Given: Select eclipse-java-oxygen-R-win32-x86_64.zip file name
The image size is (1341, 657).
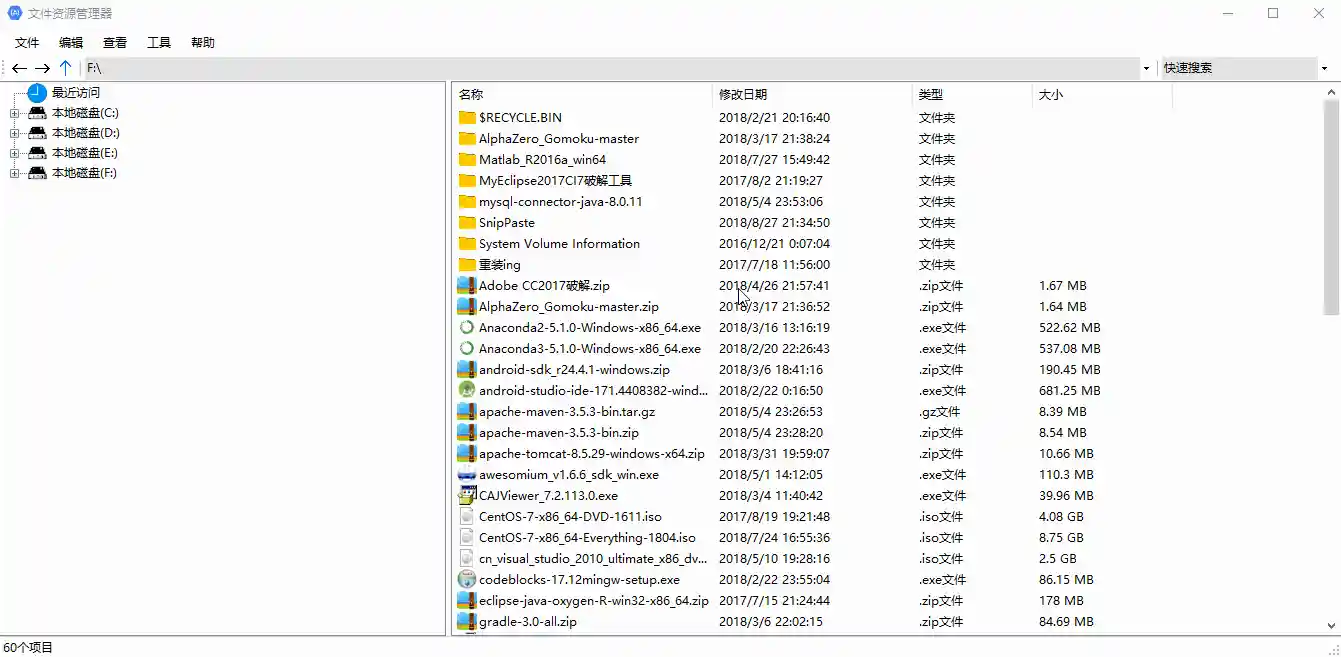Looking at the screenshot, I should [x=594, y=601].
